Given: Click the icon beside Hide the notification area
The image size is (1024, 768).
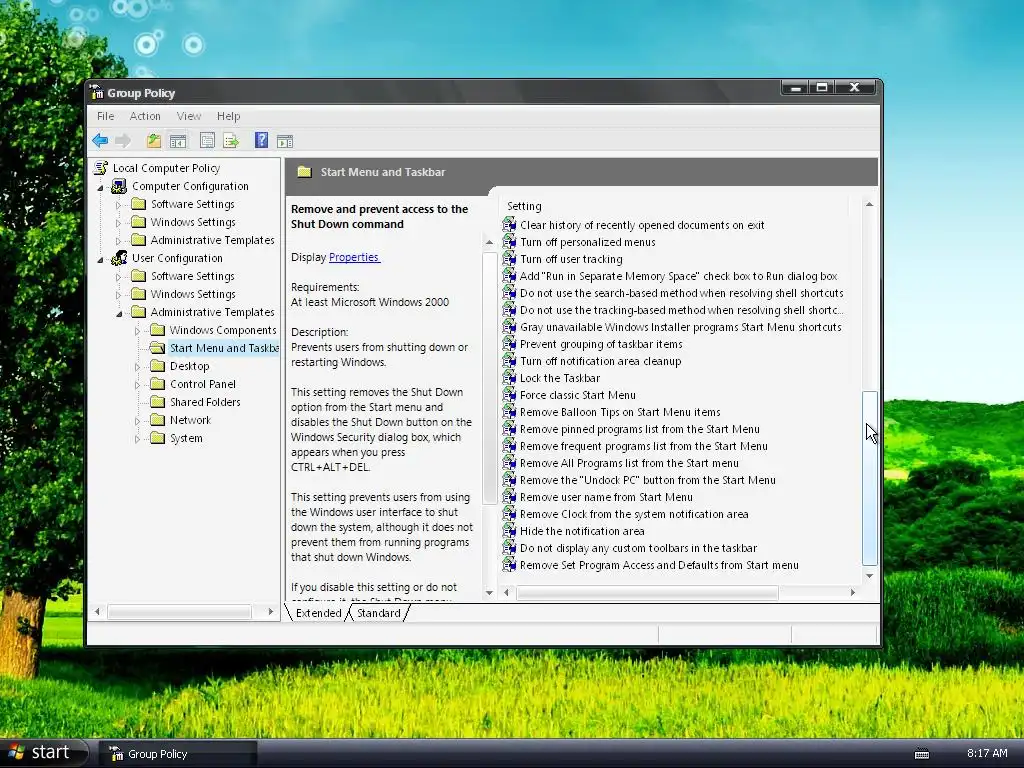Looking at the screenshot, I should 509,531.
